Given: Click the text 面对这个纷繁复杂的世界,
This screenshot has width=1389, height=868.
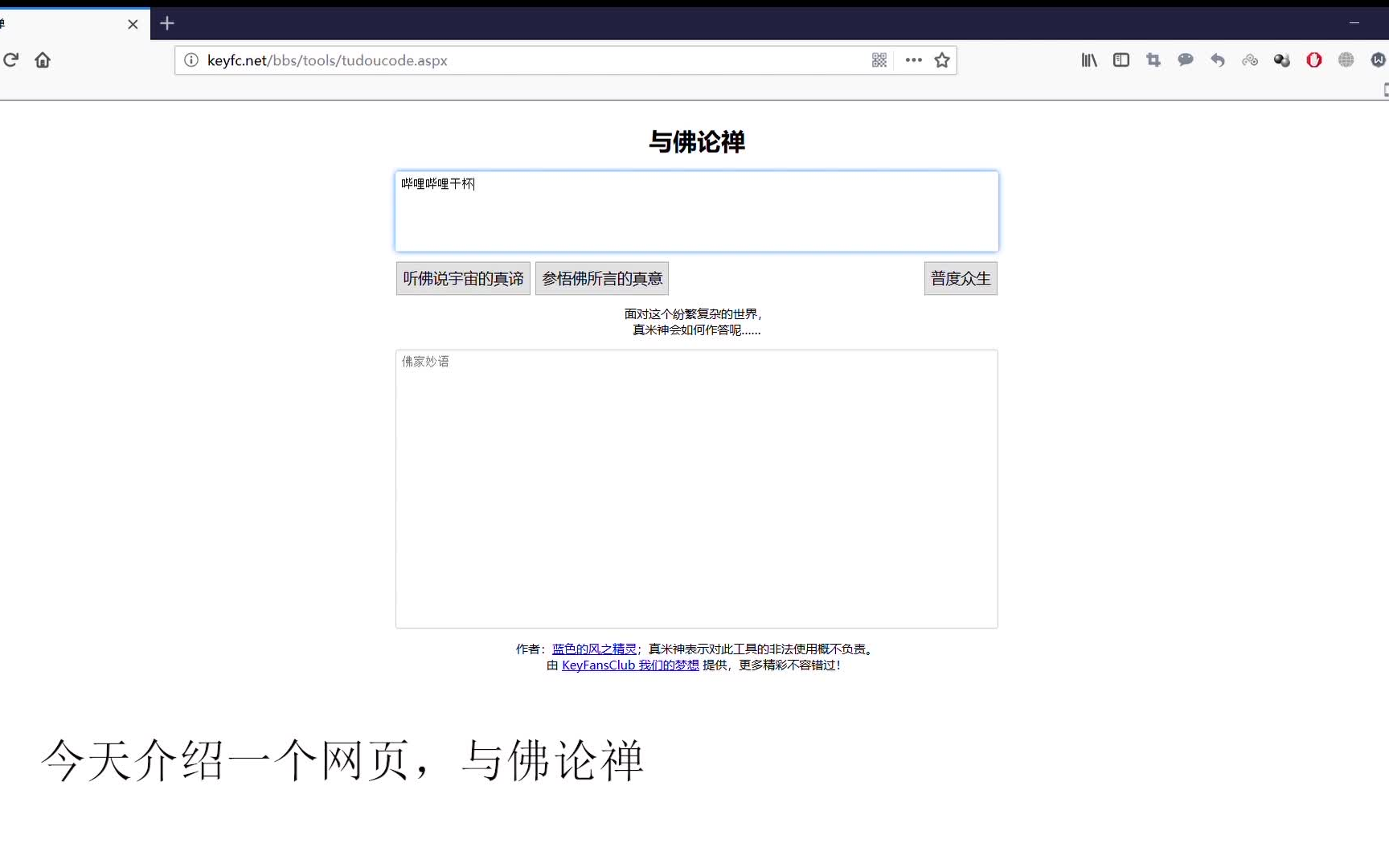Looking at the screenshot, I should click(693, 314).
